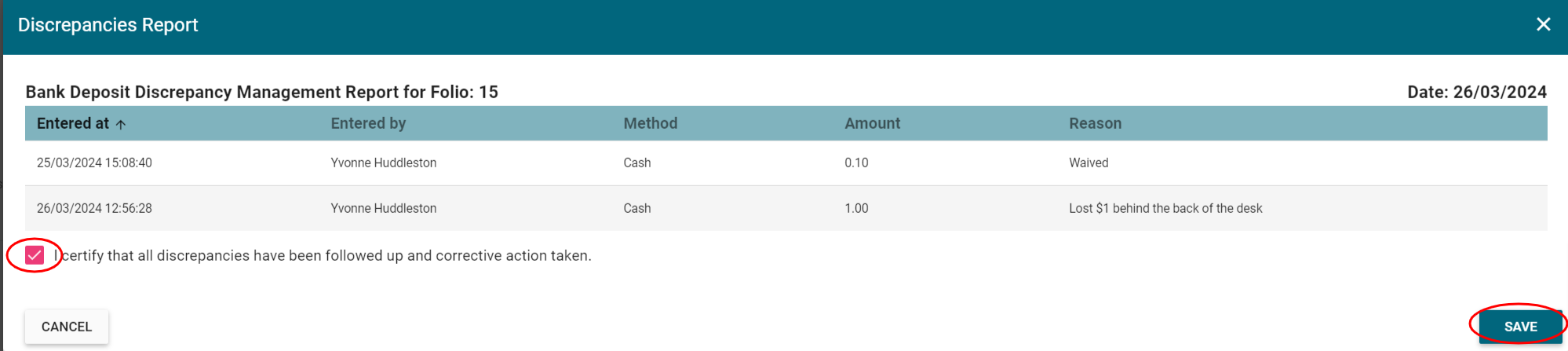The image size is (1568, 351).
Task: Sort by the Method column header
Action: [650, 123]
